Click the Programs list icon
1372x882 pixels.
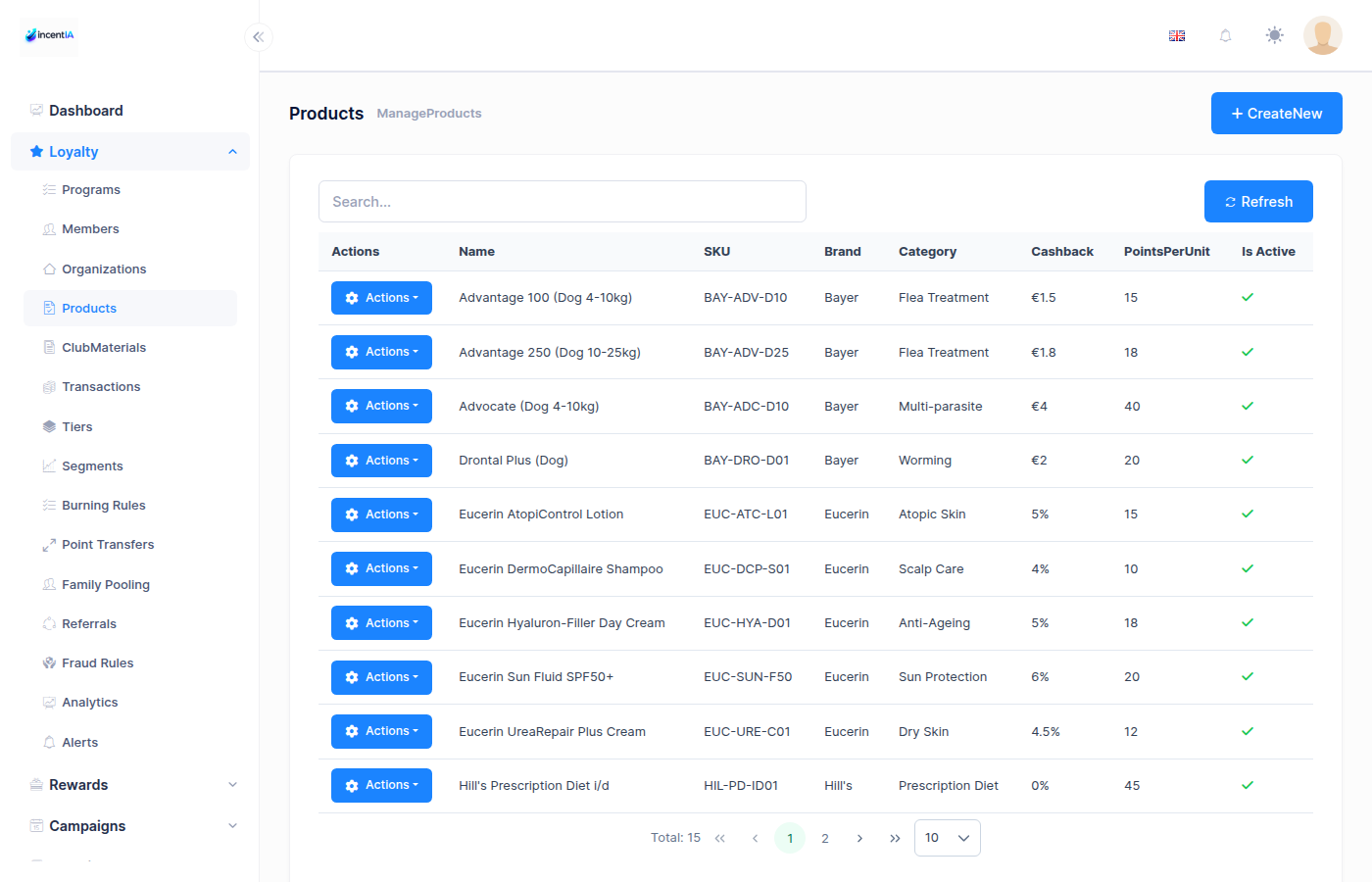[49, 190]
